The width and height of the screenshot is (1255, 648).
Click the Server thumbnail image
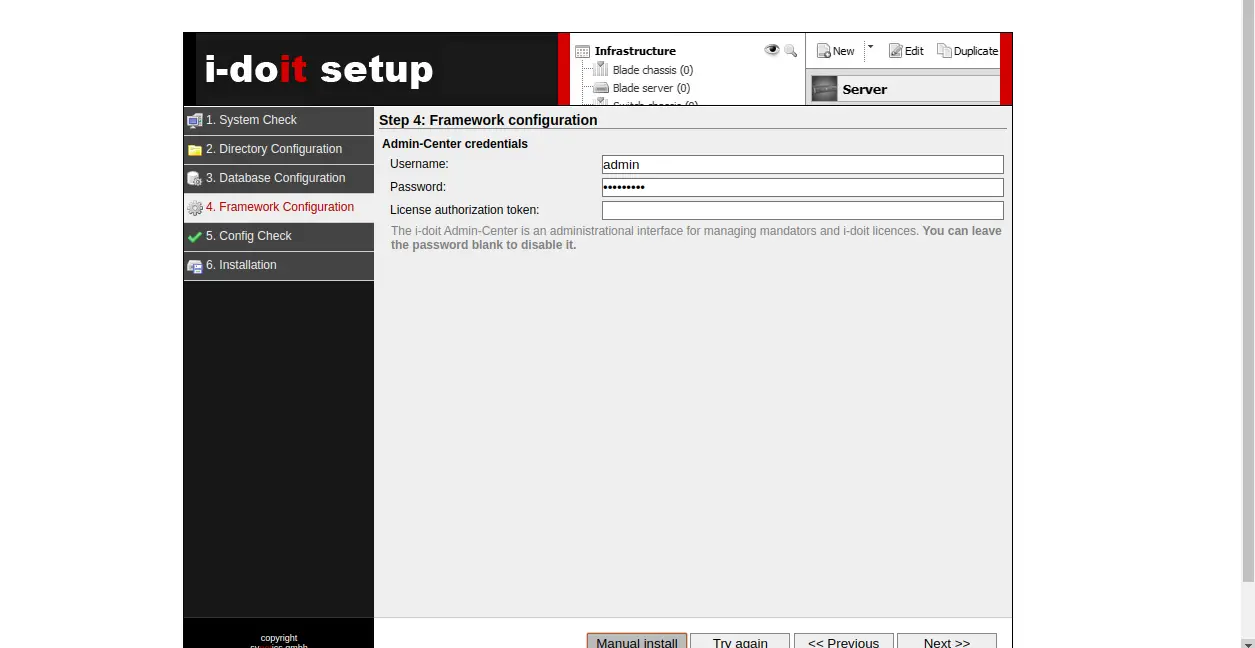point(824,89)
